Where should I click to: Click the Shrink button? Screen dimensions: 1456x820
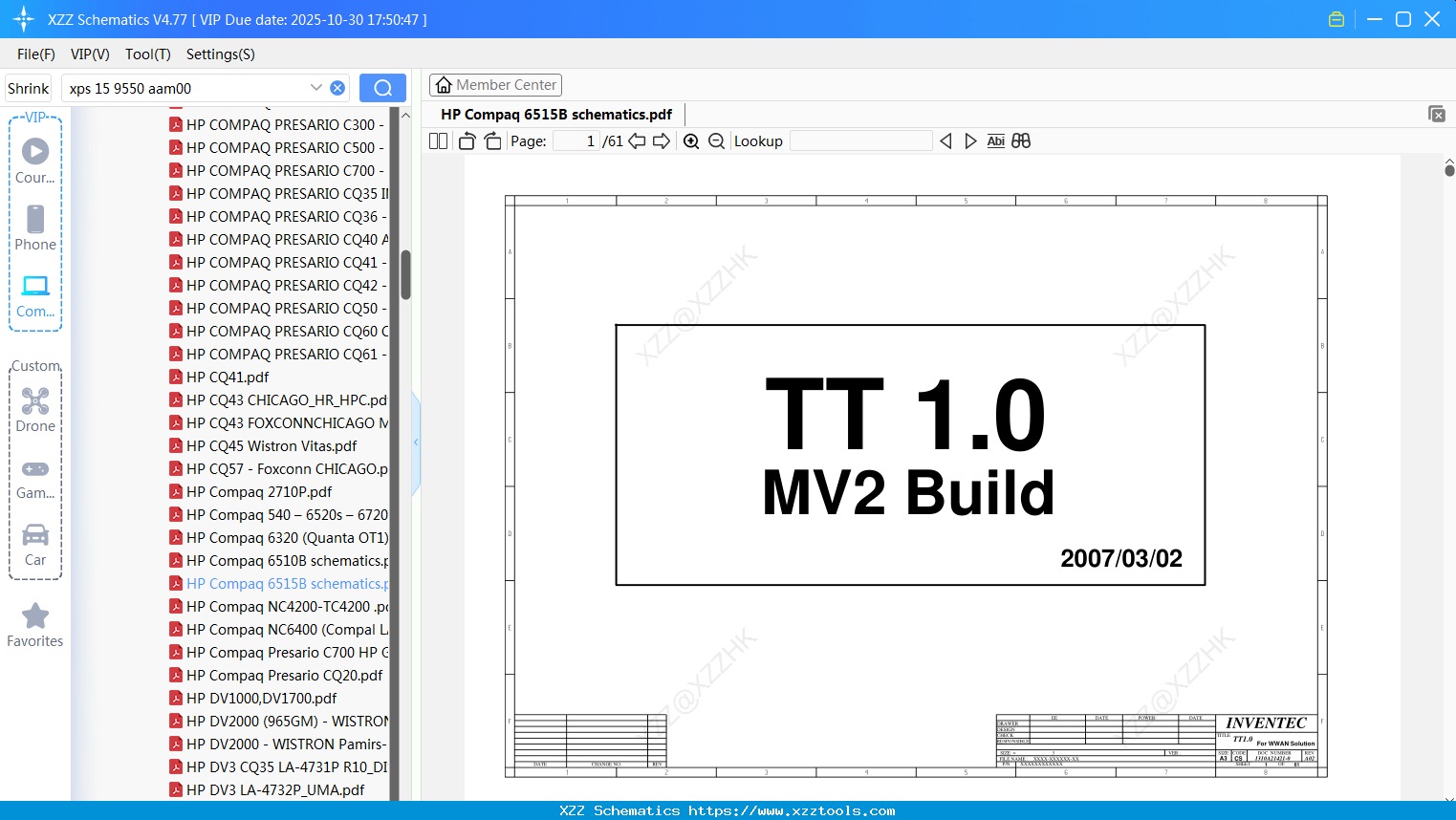click(x=28, y=88)
